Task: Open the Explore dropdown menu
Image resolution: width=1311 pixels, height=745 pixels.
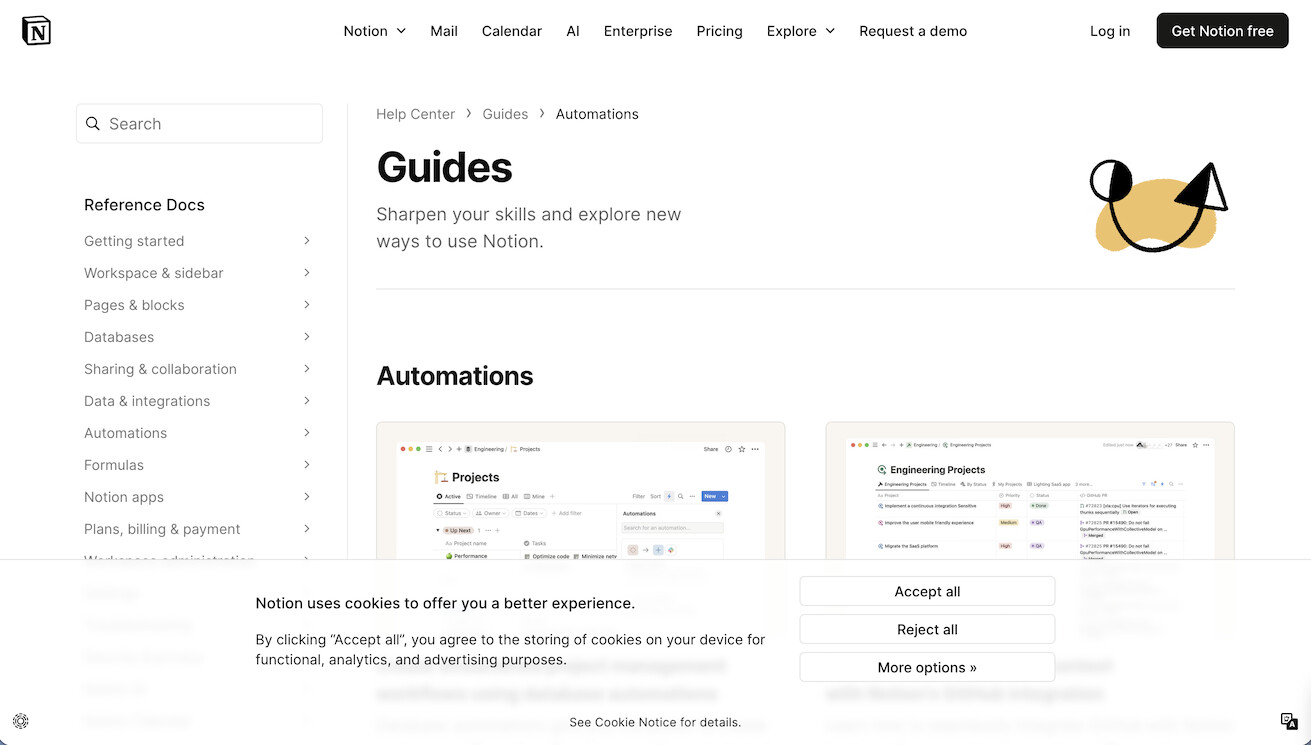Action: pos(800,31)
